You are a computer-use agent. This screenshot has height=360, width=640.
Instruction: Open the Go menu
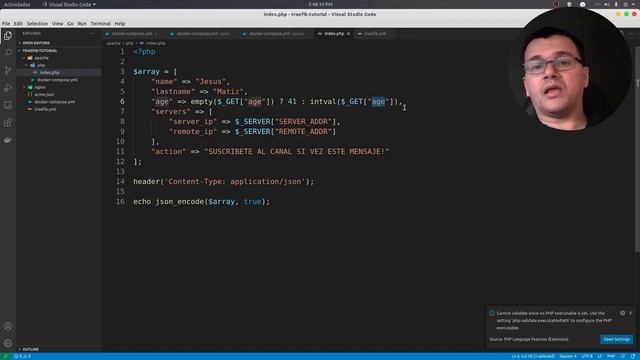point(71,24)
